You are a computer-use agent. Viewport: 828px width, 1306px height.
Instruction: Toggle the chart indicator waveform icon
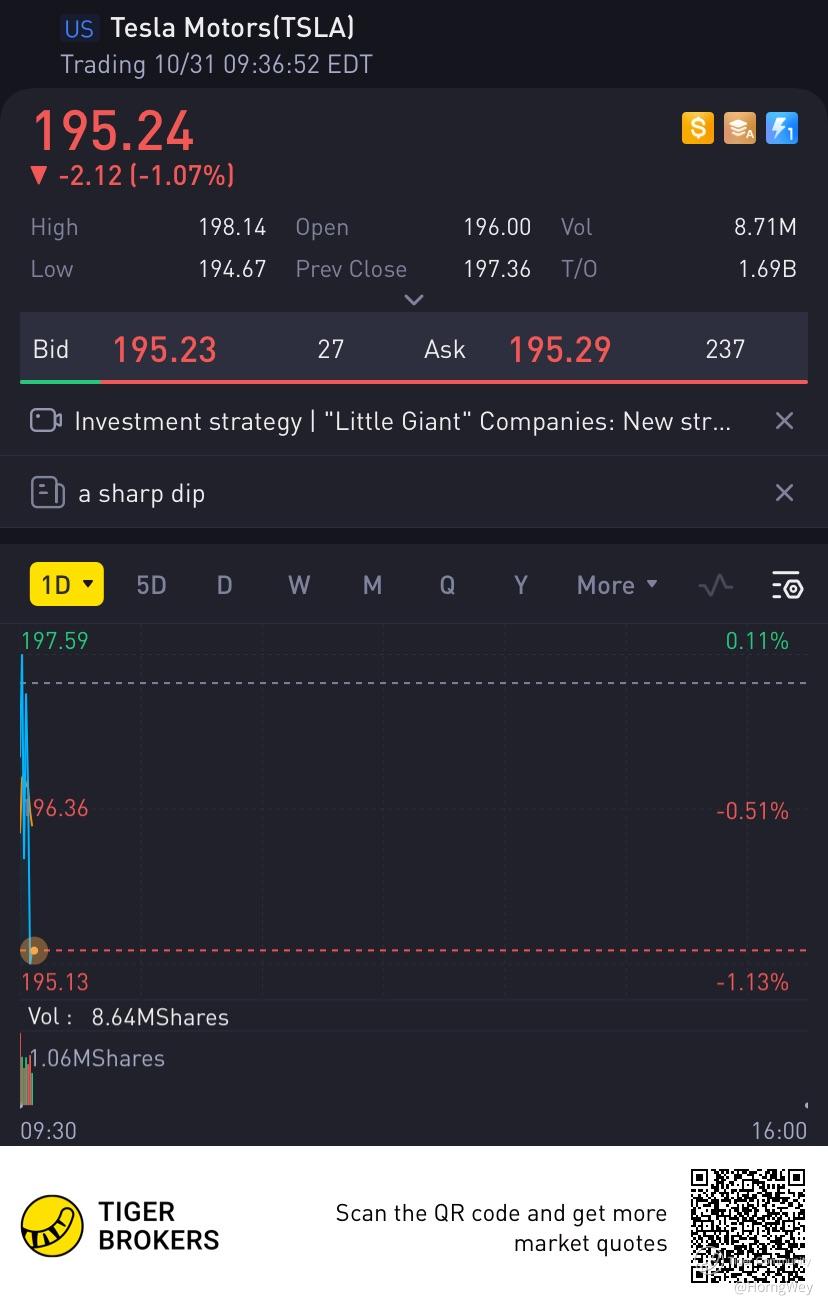click(x=716, y=586)
